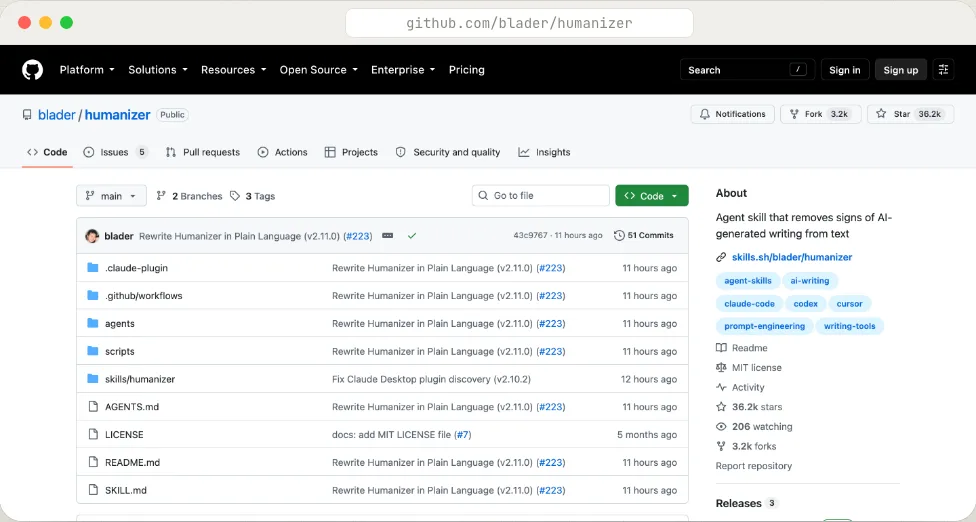Viewport: 976px width, 522px height.
Task: Click the agents folder icon
Action: [93, 323]
